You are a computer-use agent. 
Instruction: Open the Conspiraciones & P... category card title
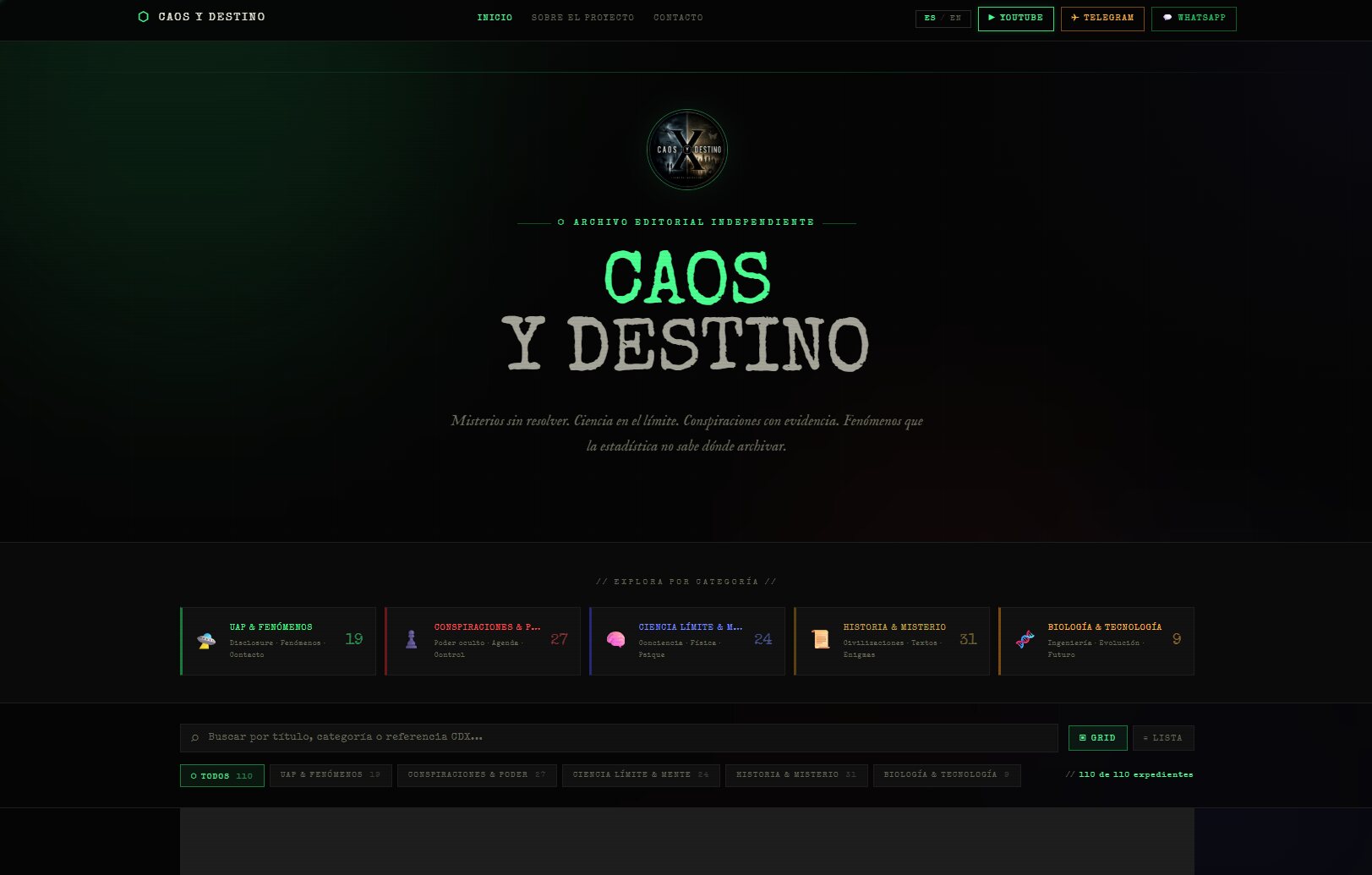coord(487,627)
